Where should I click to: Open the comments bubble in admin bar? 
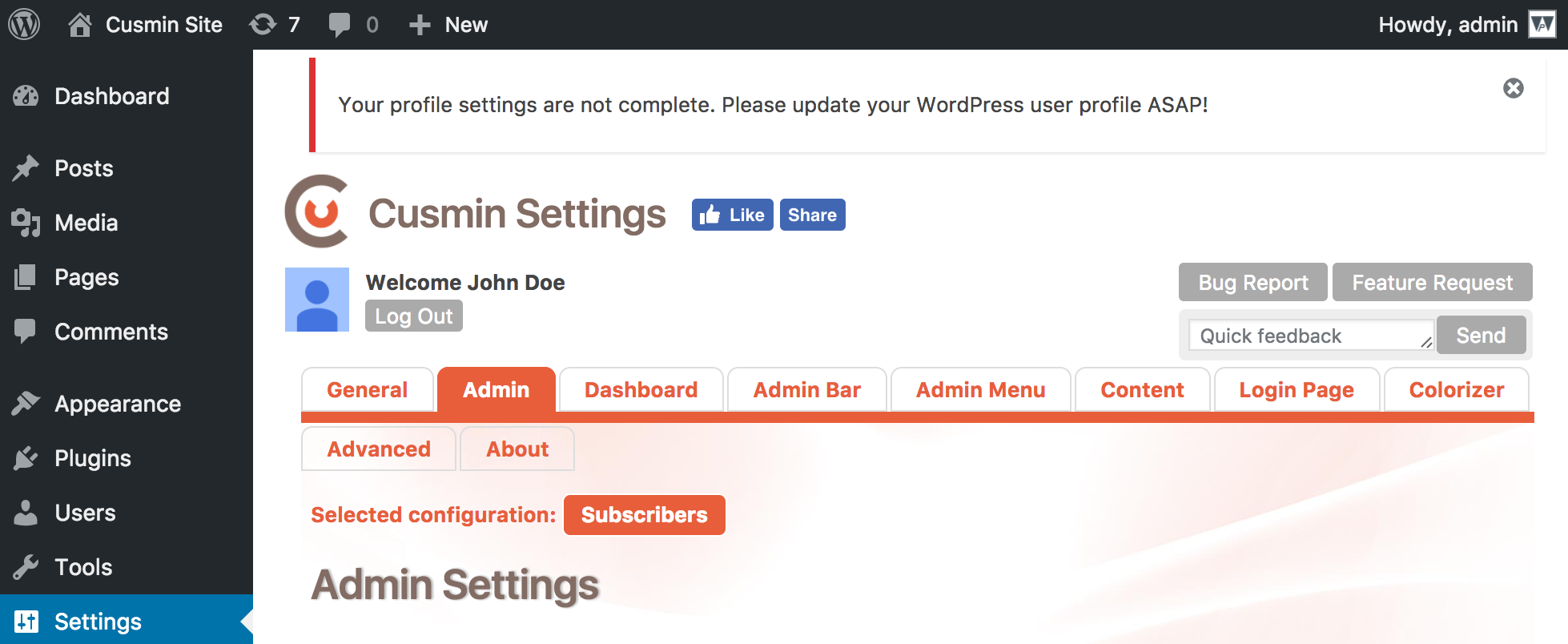[x=340, y=25]
